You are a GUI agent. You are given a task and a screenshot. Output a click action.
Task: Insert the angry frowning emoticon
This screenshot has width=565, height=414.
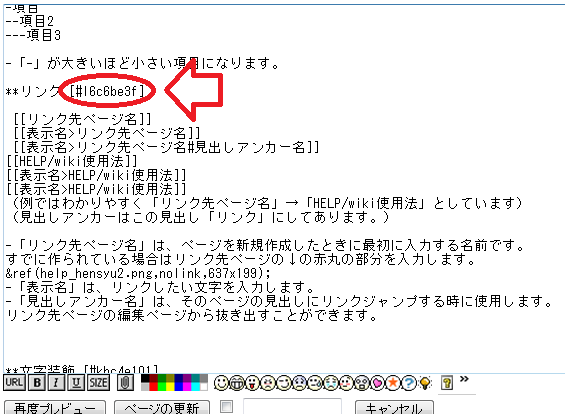point(268,383)
